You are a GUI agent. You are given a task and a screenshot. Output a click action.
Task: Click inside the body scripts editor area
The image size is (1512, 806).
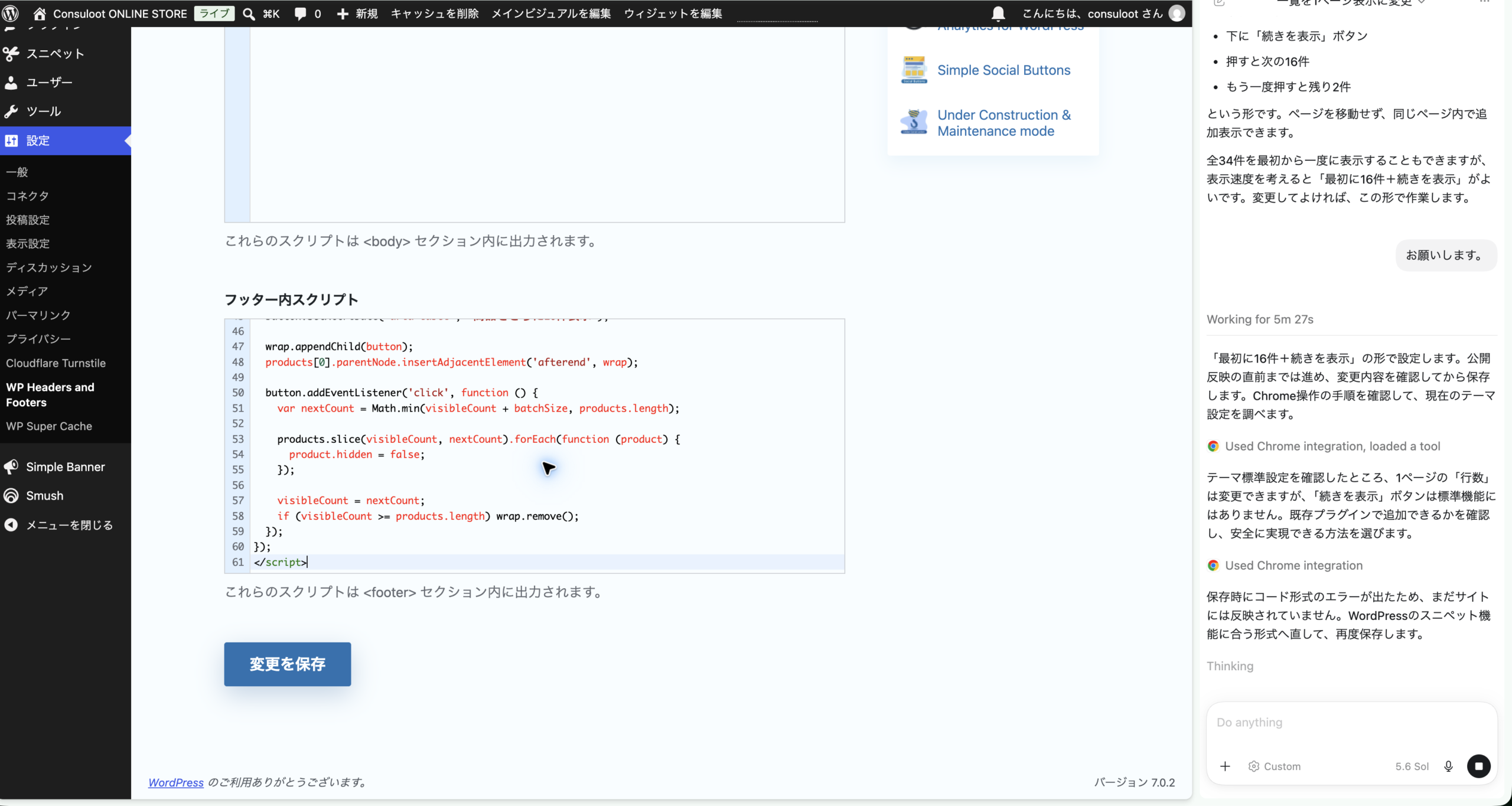pos(547,124)
